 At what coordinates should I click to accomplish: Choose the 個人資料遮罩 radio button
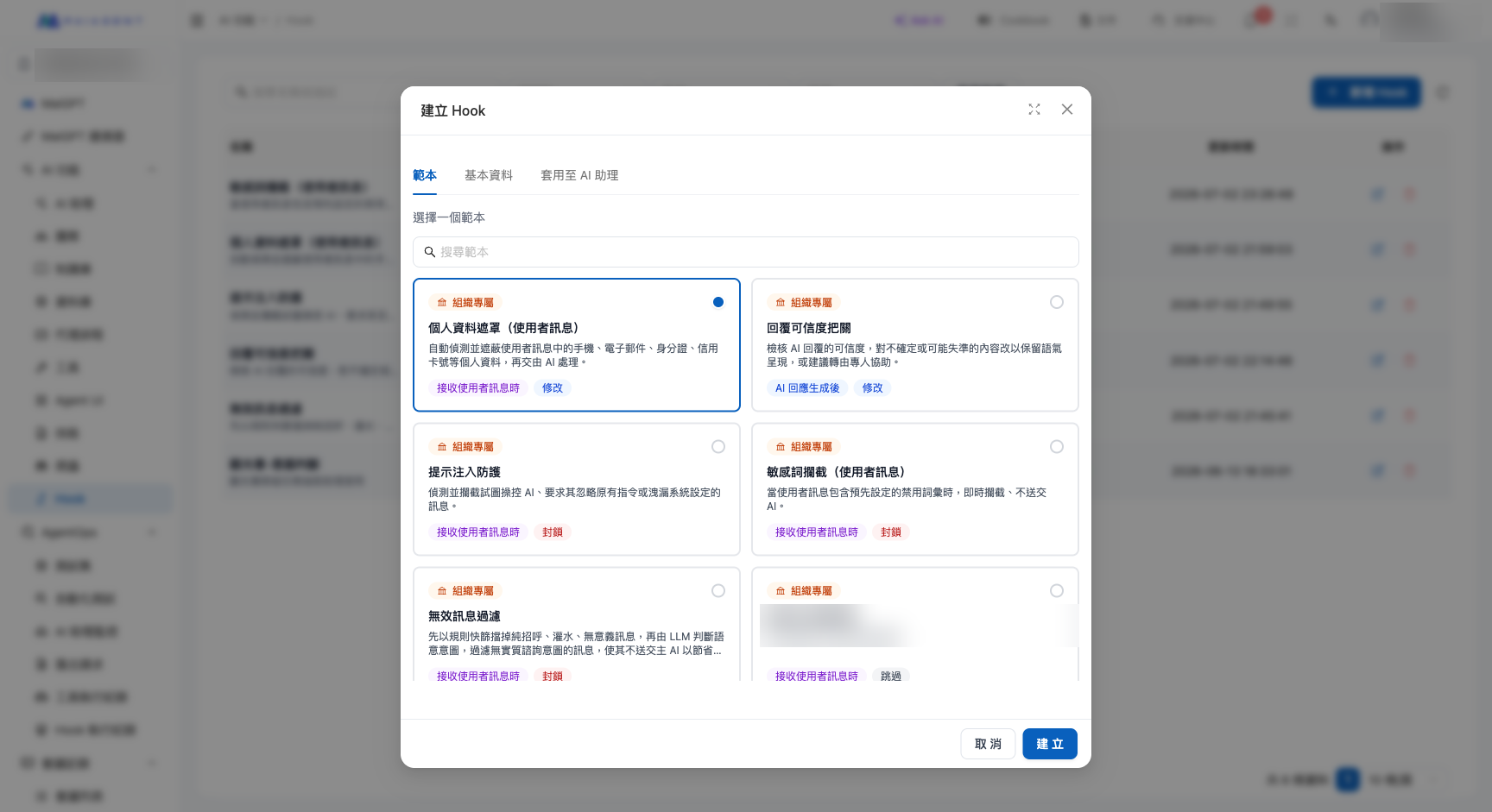(718, 302)
